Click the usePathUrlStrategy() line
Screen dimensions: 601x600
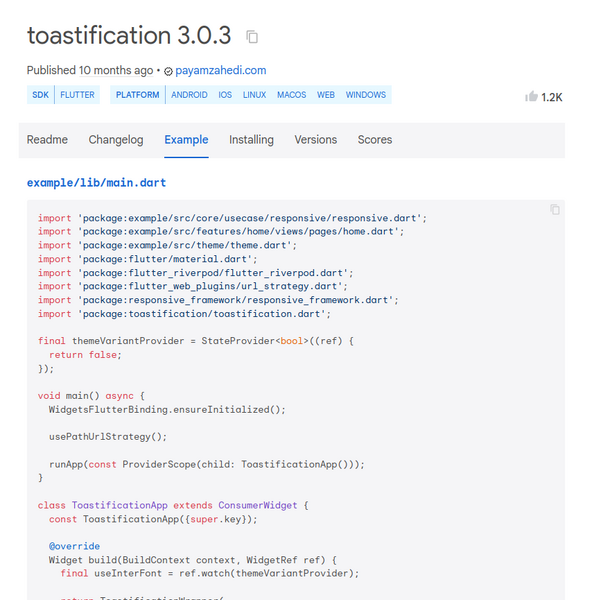tap(108, 437)
